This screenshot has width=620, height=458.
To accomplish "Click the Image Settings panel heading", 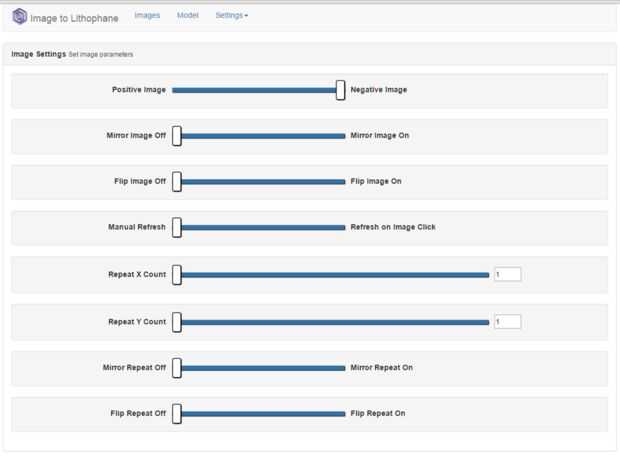I will 38,54.
